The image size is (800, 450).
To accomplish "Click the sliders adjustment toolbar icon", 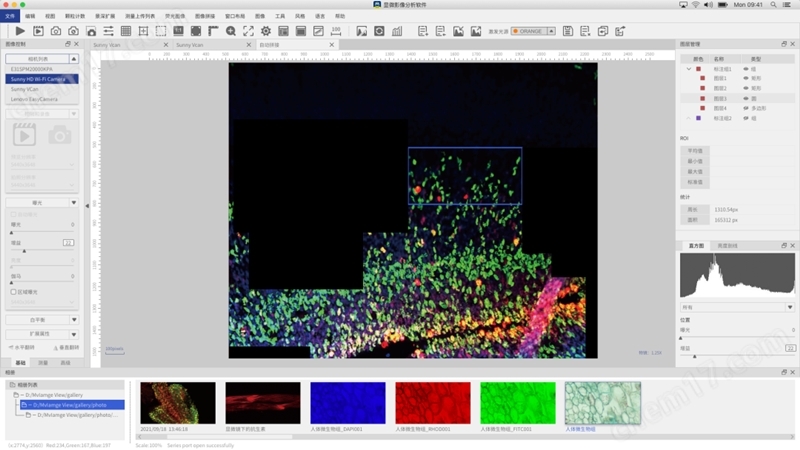I will (x=108, y=31).
